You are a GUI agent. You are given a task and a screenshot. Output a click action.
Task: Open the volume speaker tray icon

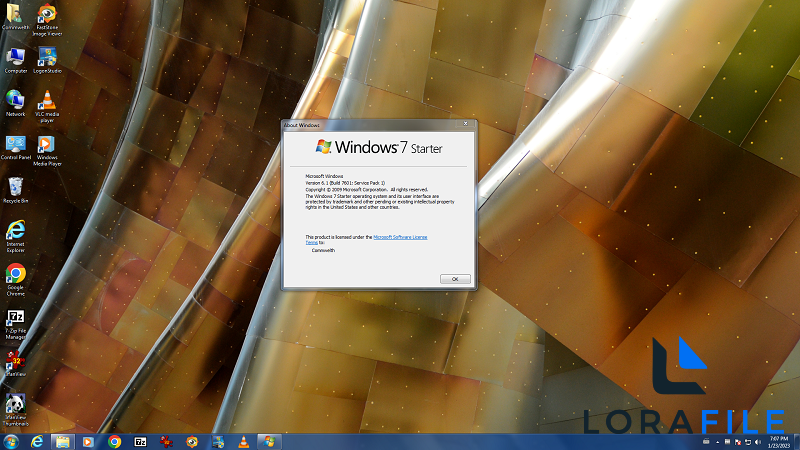tap(758, 442)
